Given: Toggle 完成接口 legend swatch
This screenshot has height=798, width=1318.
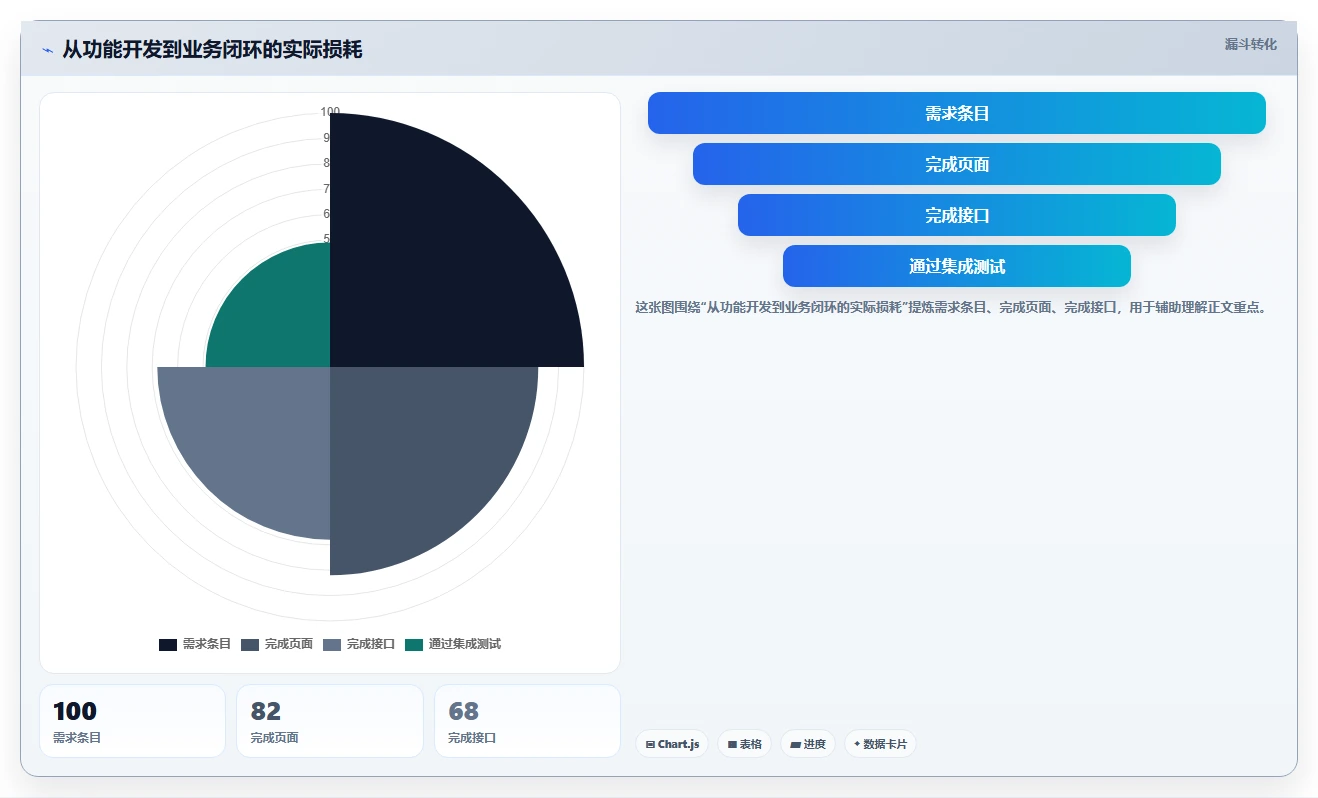Looking at the screenshot, I should tap(332, 645).
